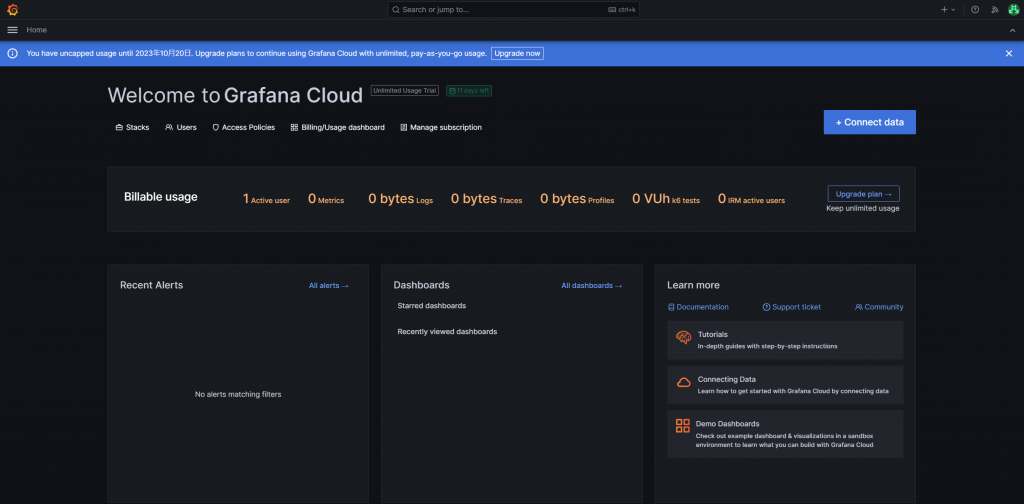
Task: Click the Demo Dashboards grid icon
Action: [x=683, y=426]
